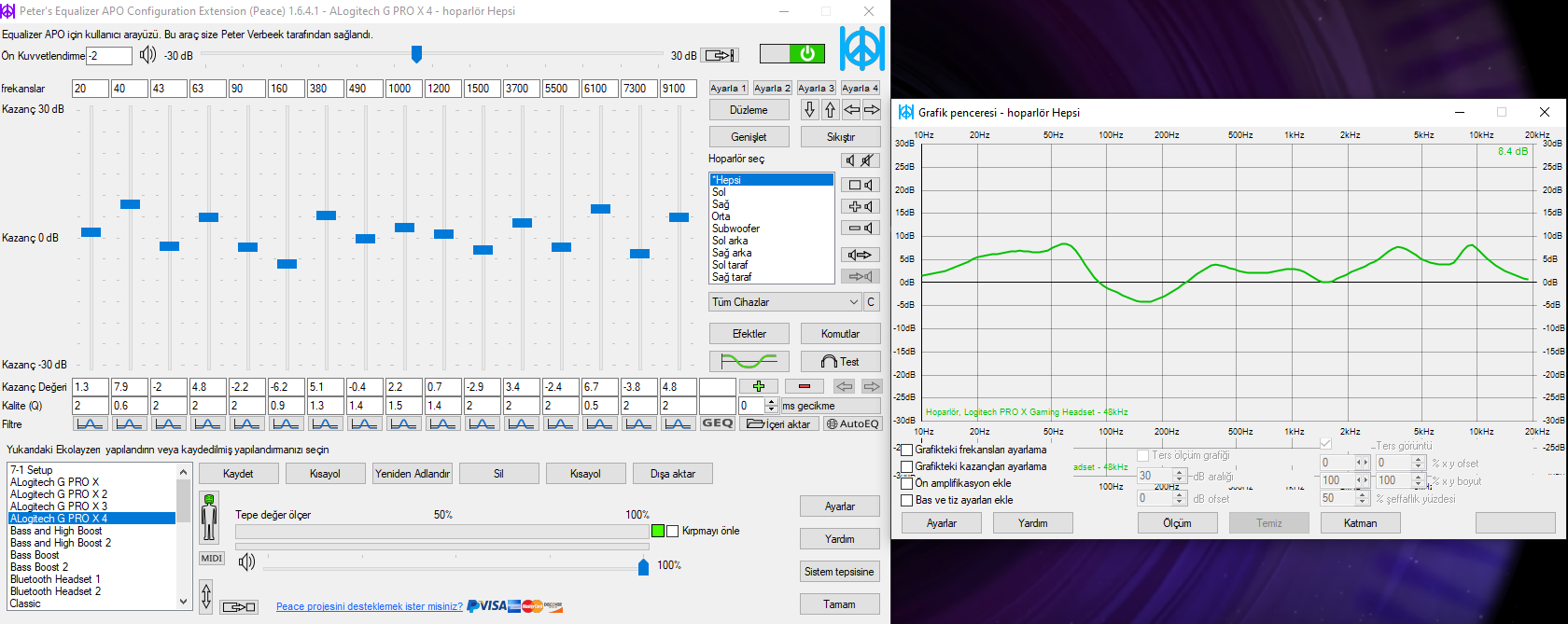
Task: Click the 5500 frequency input field
Action: click(x=560, y=89)
